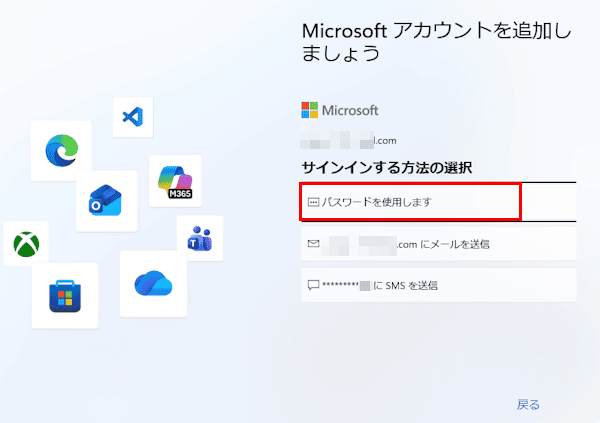Click the blurred account email address text

pyautogui.click(x=349, y=140)
